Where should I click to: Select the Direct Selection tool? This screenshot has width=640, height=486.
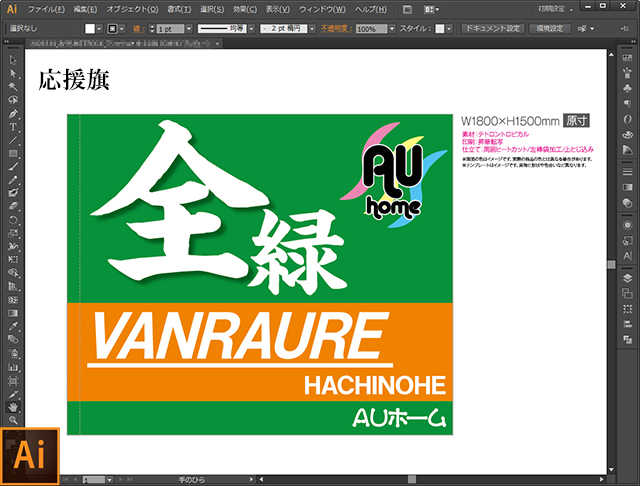point(14,73)
